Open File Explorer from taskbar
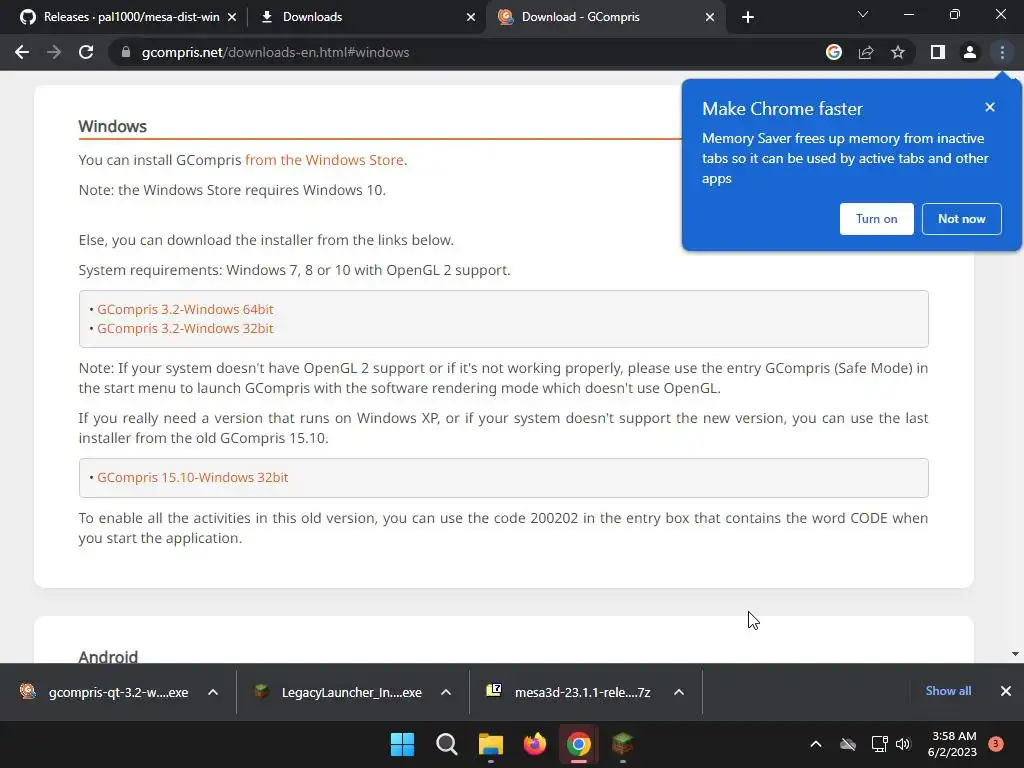Image resolution: width=1024 pixels, height=768 pixels. [x=490, y=744]
